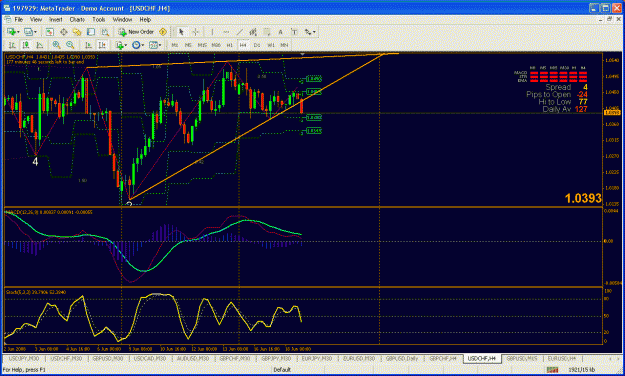This screenshot has width=625, height=376.
Task: Switch to the GBPCHF,H4 chart tab
Action: 442,358
